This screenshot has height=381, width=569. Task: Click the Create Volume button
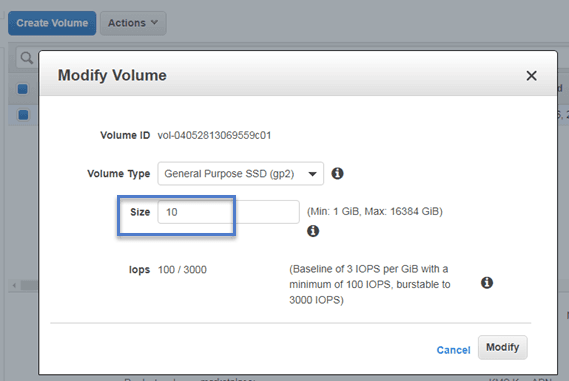point(52,23)
